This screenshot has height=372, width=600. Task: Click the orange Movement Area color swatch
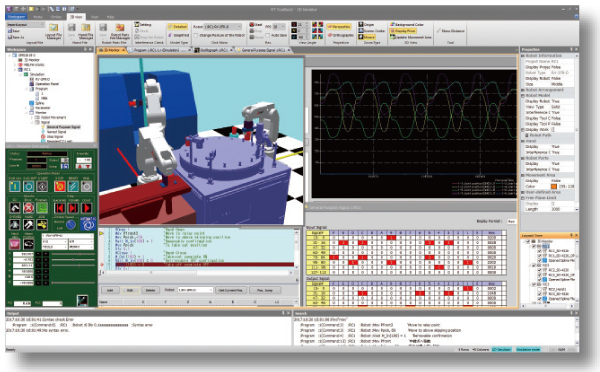[x=554, y=186]
